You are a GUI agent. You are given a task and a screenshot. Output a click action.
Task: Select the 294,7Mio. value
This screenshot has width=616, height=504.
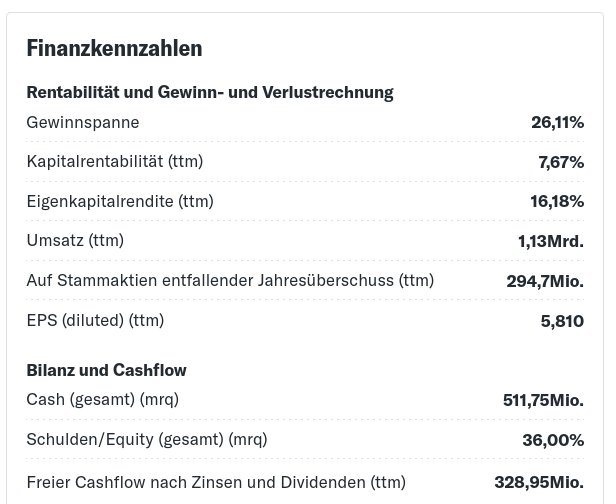545,281
